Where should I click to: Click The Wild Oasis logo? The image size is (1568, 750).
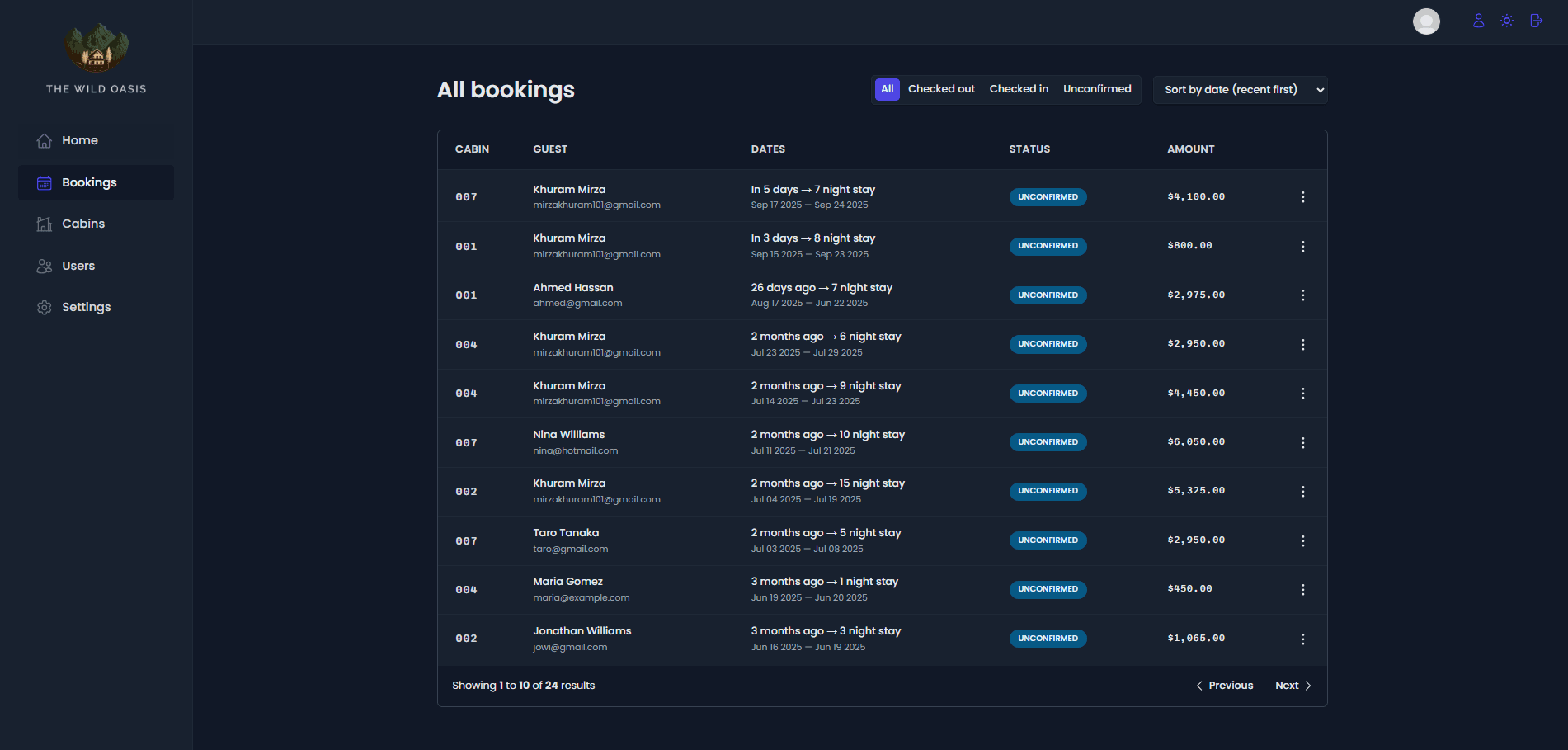pyautogui.click(x=97, y=48)
